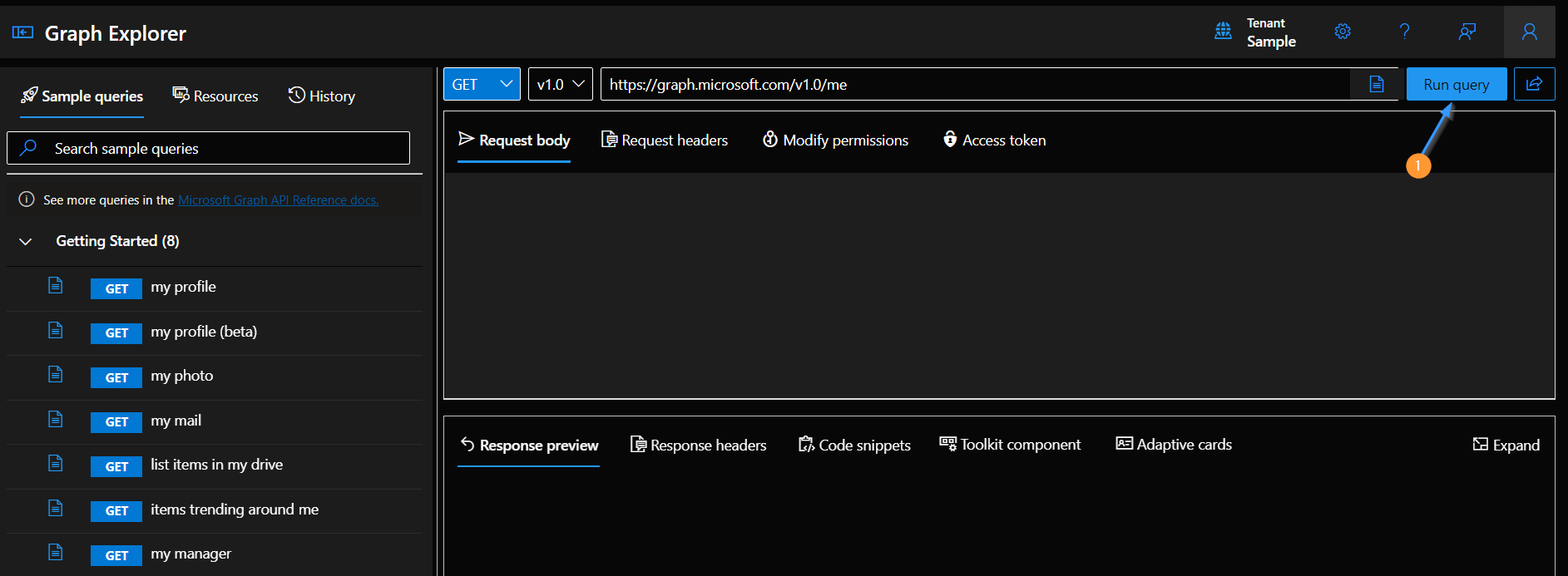Open the HTTP method GET dropdown

click(482, 84)
